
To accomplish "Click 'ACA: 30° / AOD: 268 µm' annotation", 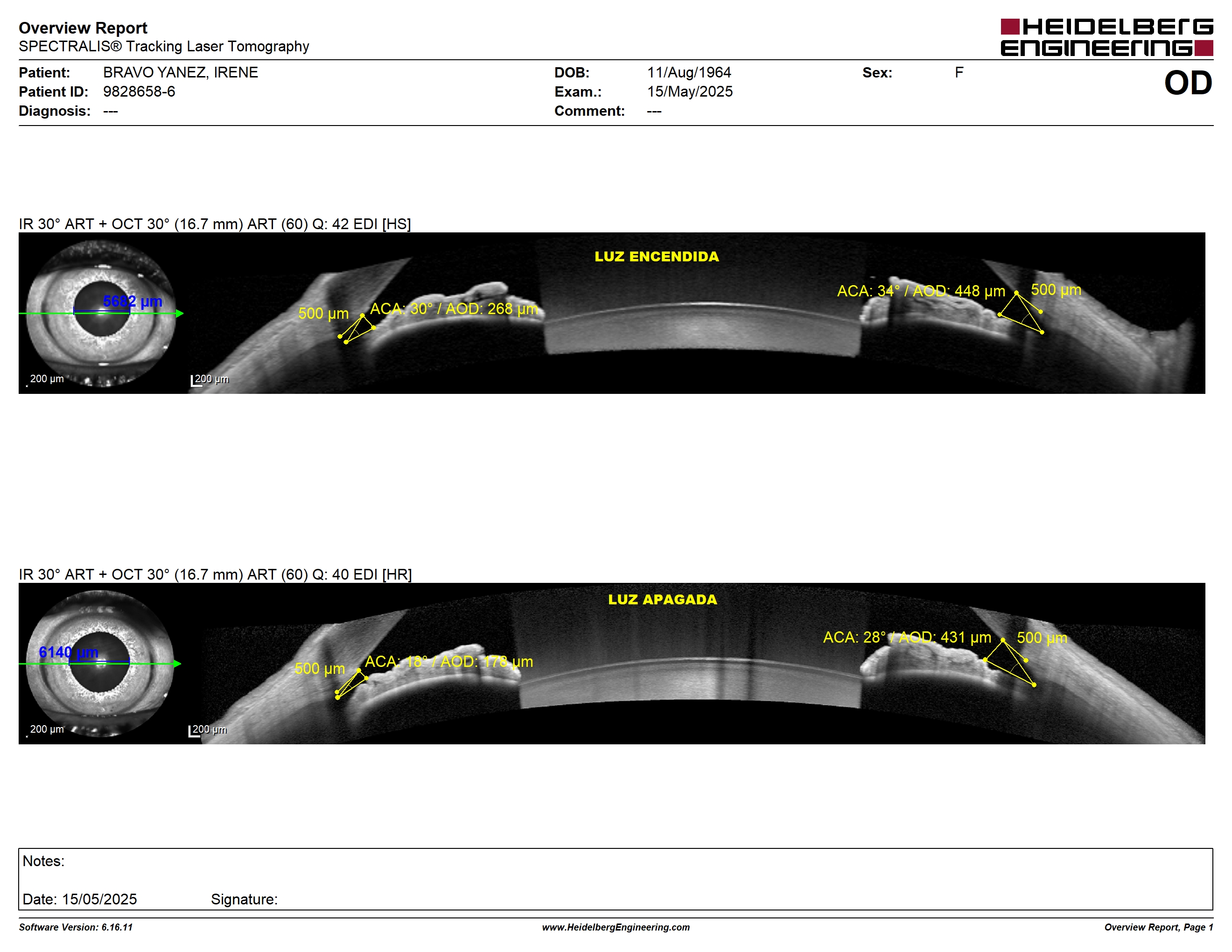I will pyautogui.click(x=454, y=309).
